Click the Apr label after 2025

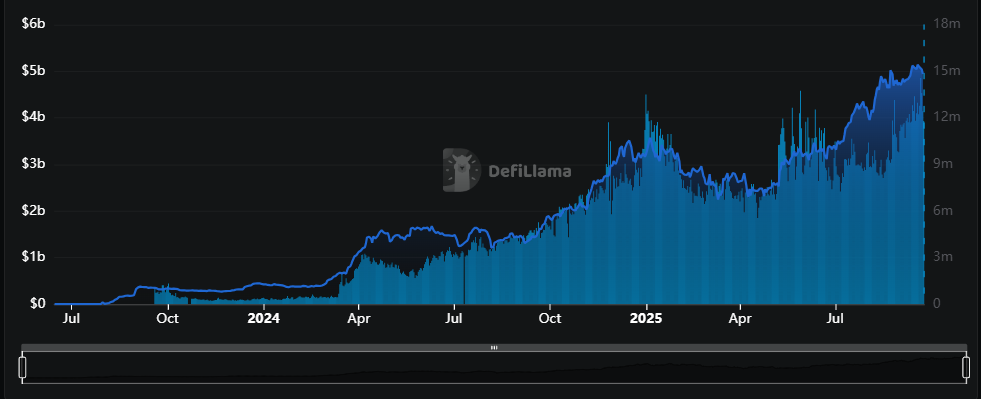[740, 318]
